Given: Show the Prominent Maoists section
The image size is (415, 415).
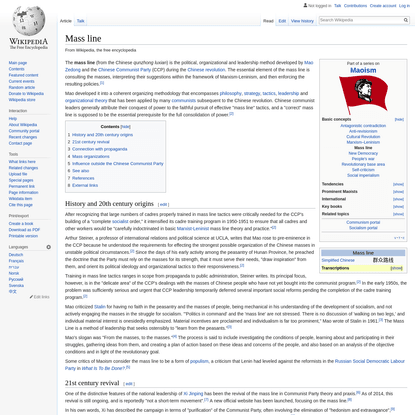Looking at the screenshot, I should (x=398, y=192).
